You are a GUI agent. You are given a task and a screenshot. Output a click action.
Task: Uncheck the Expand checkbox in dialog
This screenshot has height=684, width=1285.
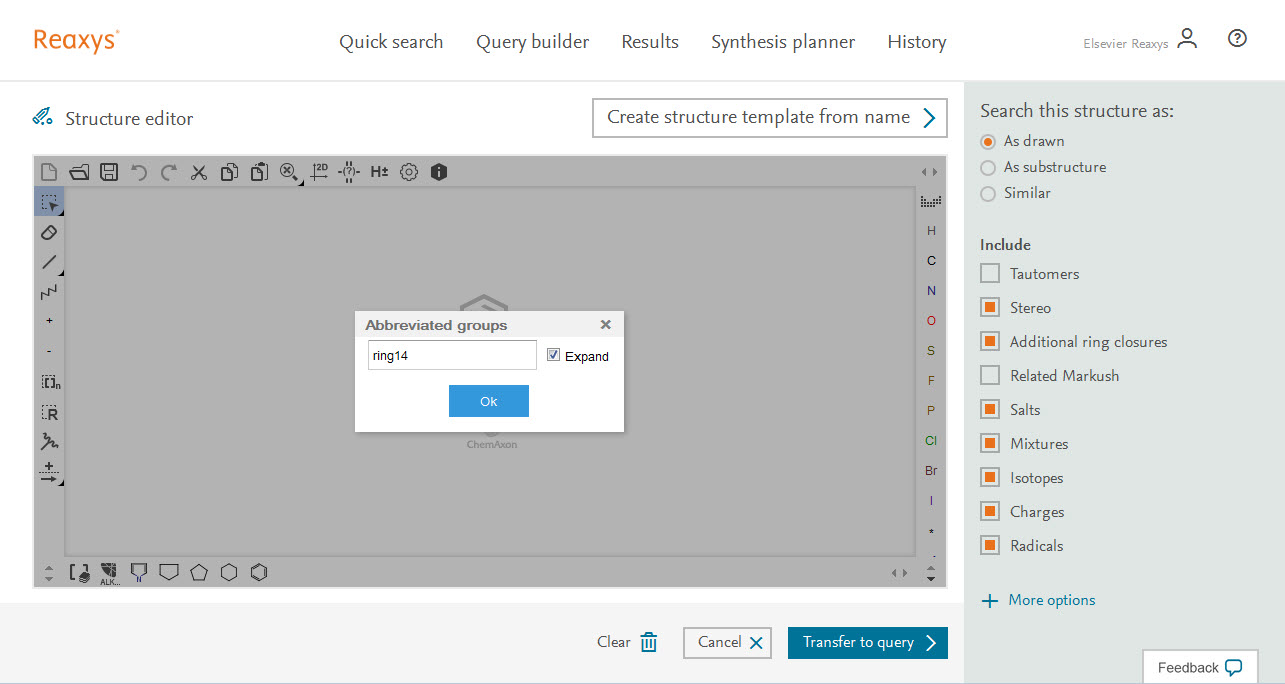click(554, 355)
